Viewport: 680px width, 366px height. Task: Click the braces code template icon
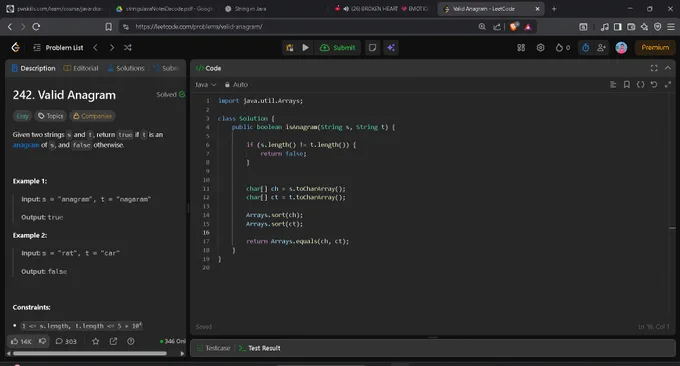640,85
